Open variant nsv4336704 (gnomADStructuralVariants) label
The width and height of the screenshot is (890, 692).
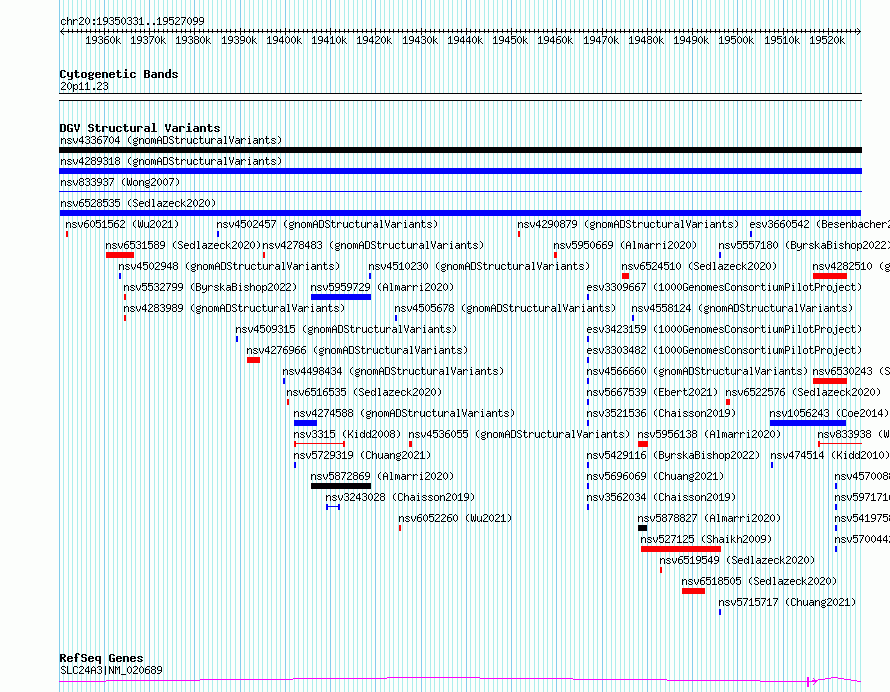click(171, 140)
